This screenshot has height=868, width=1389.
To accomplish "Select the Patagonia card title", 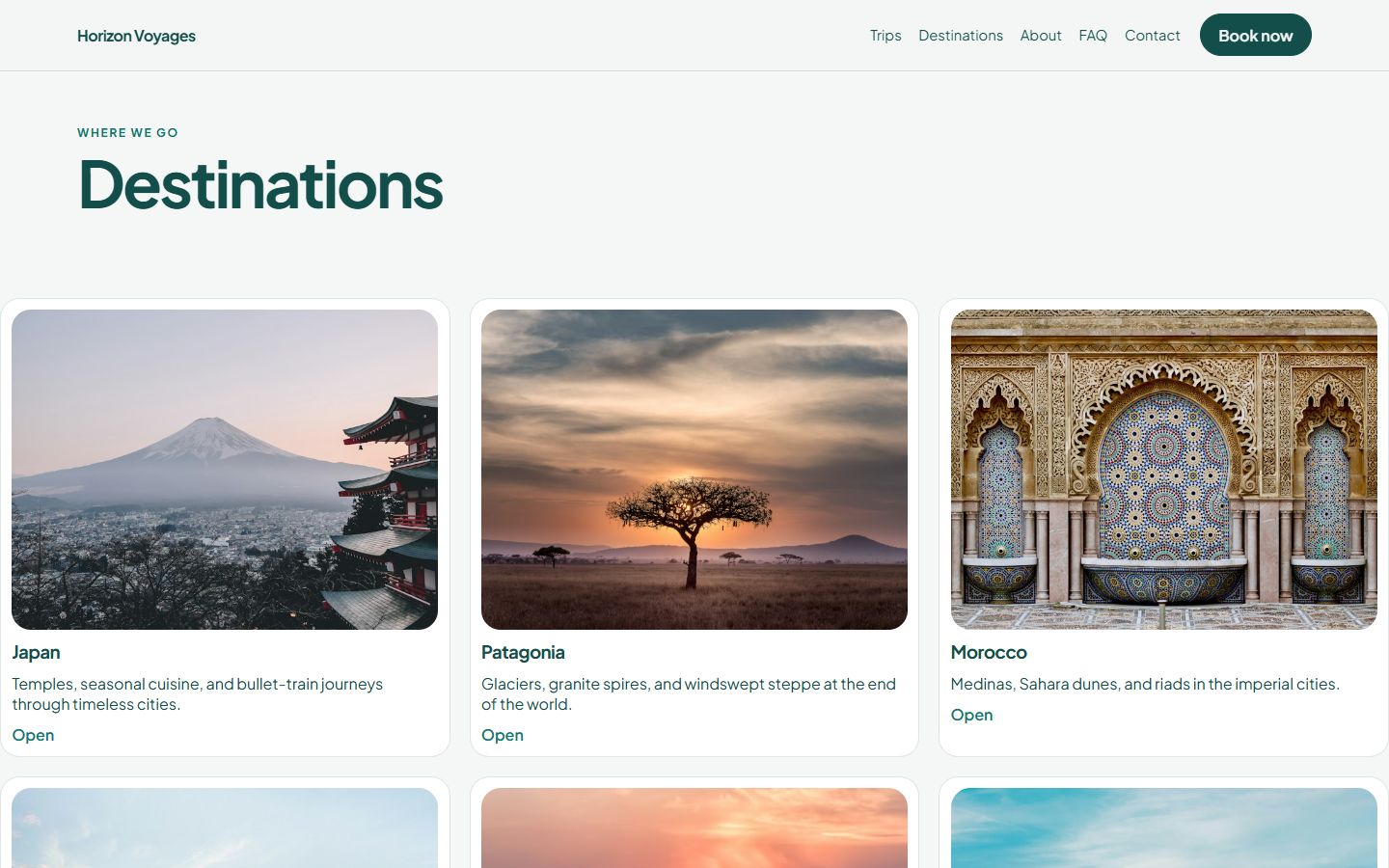I will [x=523, y=653].
